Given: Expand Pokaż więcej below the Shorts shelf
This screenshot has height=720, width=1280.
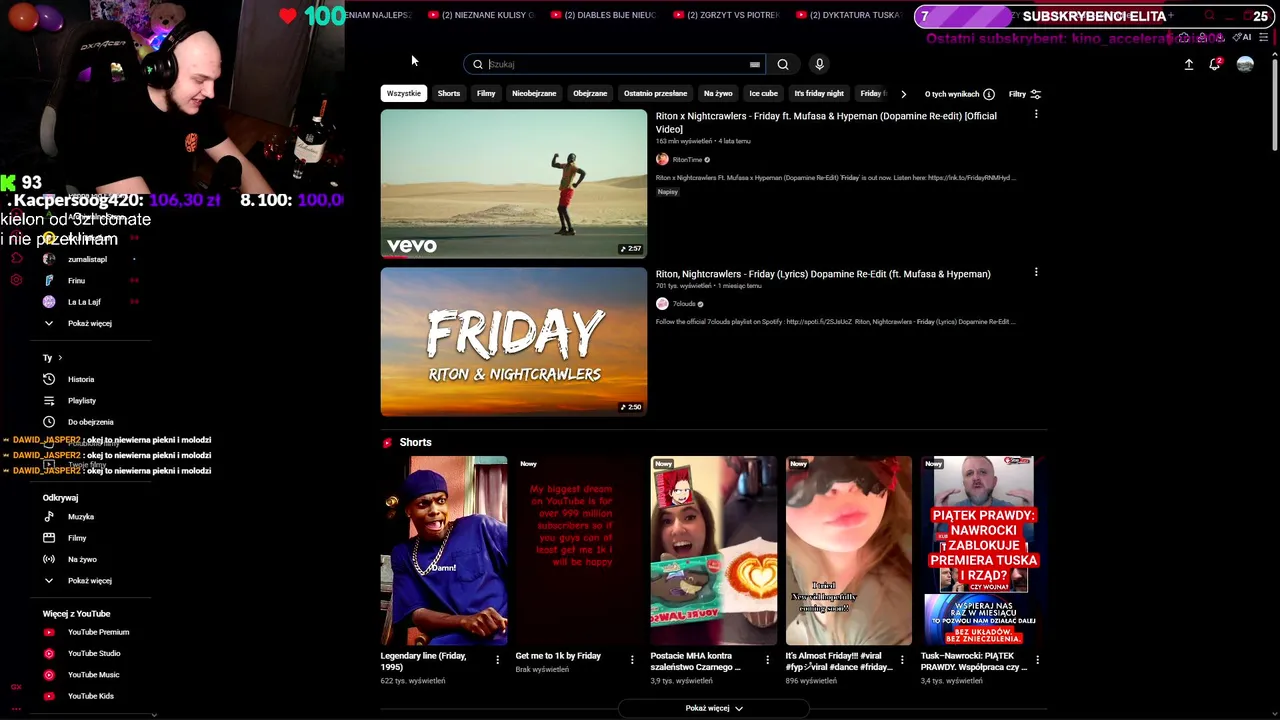Looking at the screenshot, I should coord(714,708).
